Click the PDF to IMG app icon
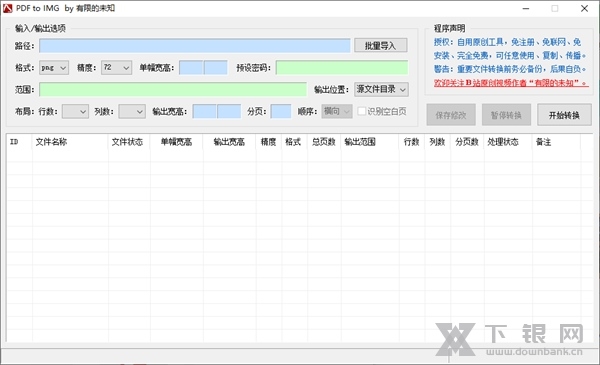 click(7, 8)
